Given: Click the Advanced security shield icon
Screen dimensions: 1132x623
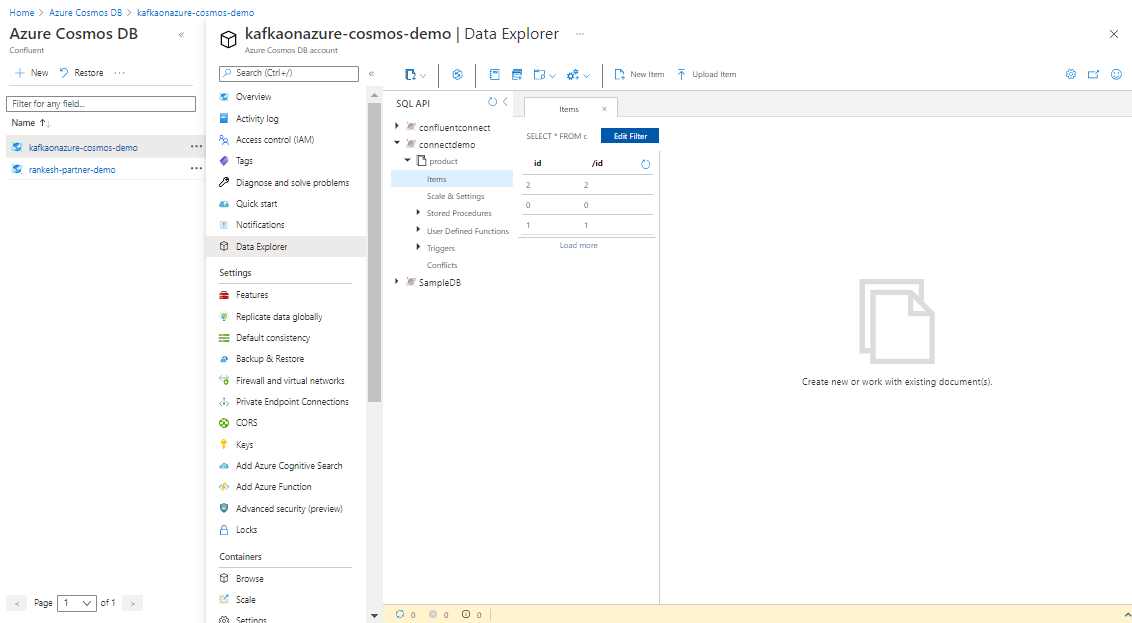Looking at the screenshot, I should click(224, 508).
